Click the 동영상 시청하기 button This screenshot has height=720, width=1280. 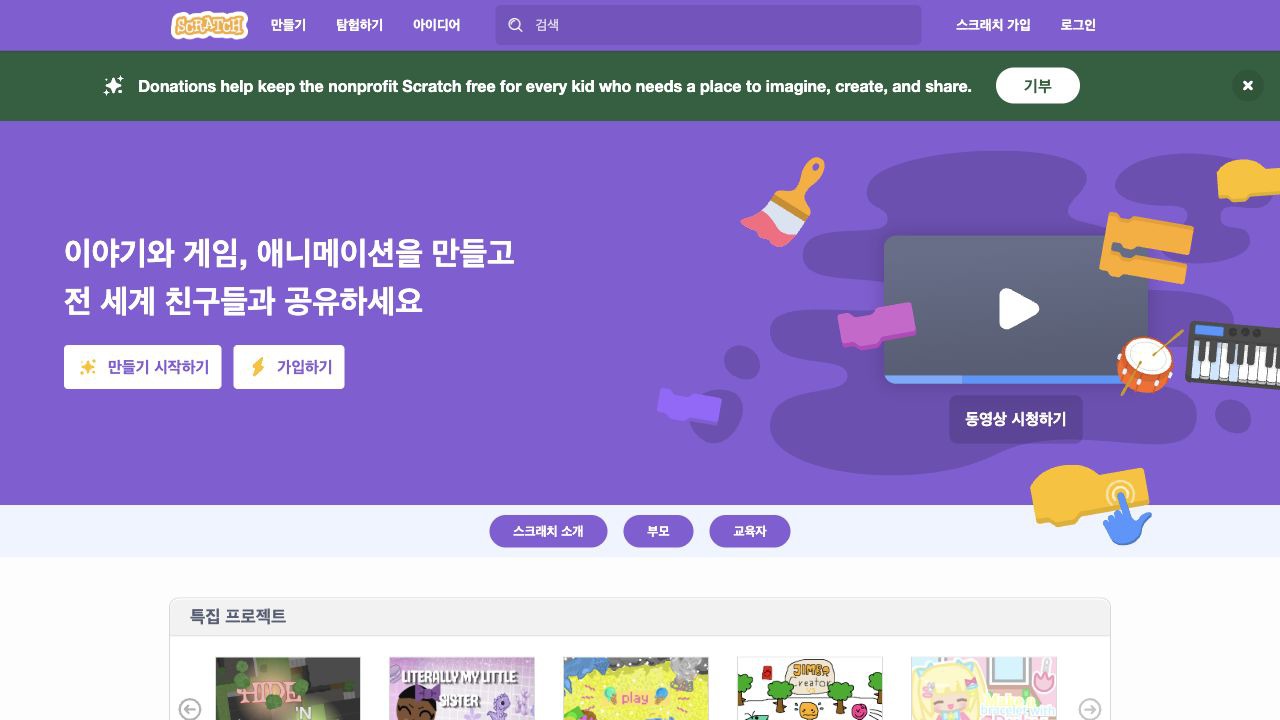1016,419
